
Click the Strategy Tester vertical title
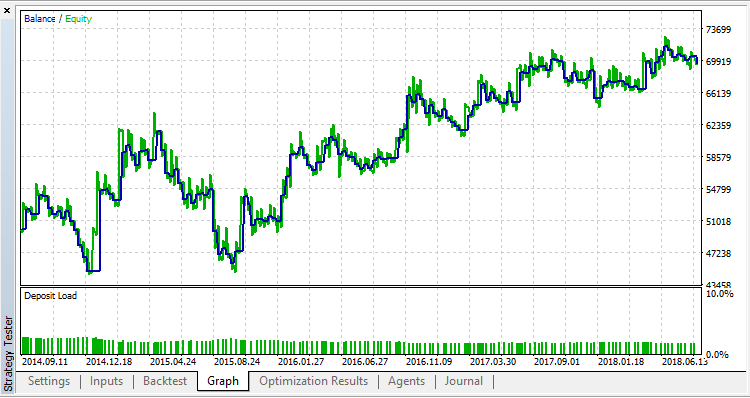coord(8,354)
